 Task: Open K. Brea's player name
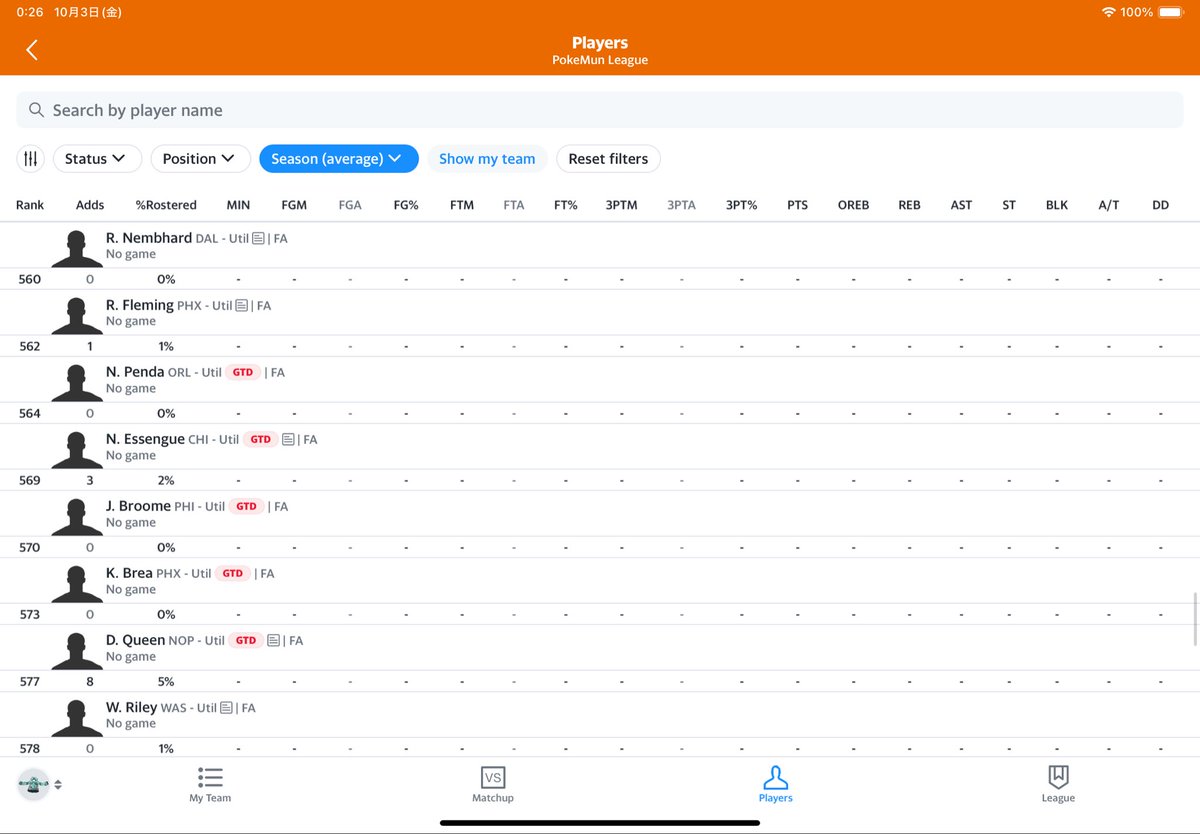click(129, 573)
